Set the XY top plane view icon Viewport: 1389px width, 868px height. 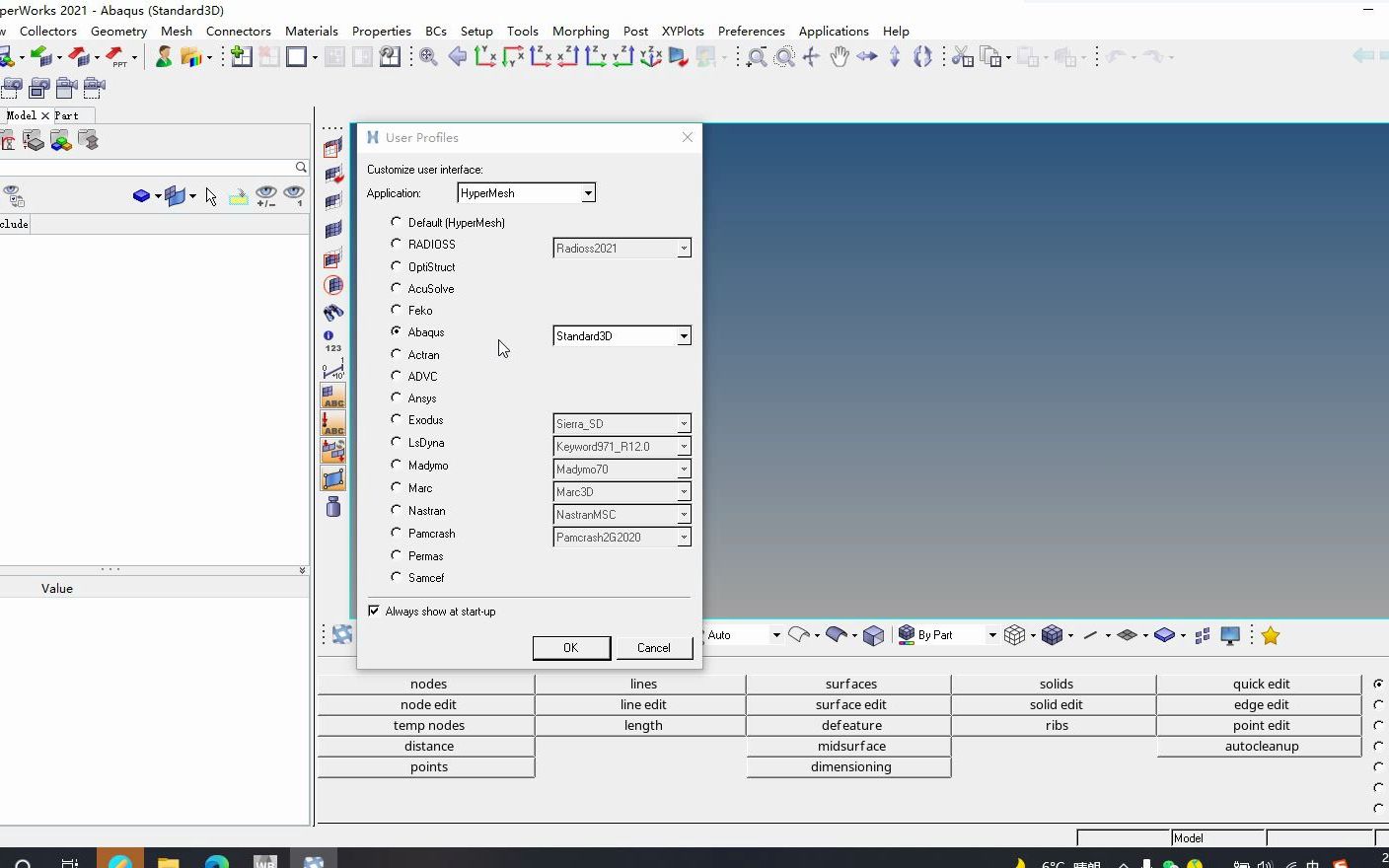[x=485, y=57]
